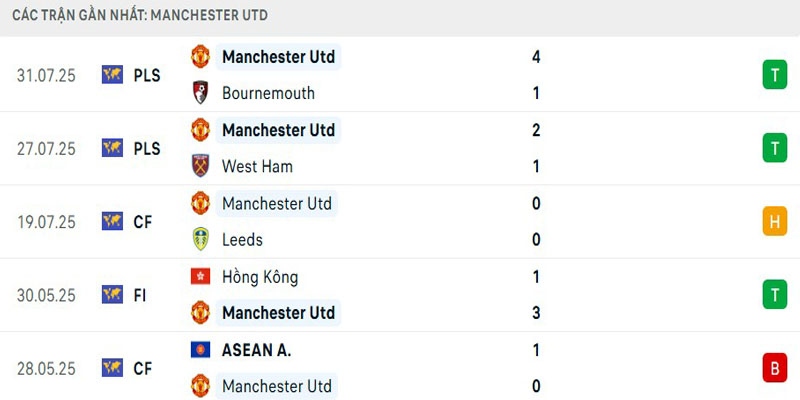Open the Leeds team link
The image size is (800, 400).
(x=242, y=239)
